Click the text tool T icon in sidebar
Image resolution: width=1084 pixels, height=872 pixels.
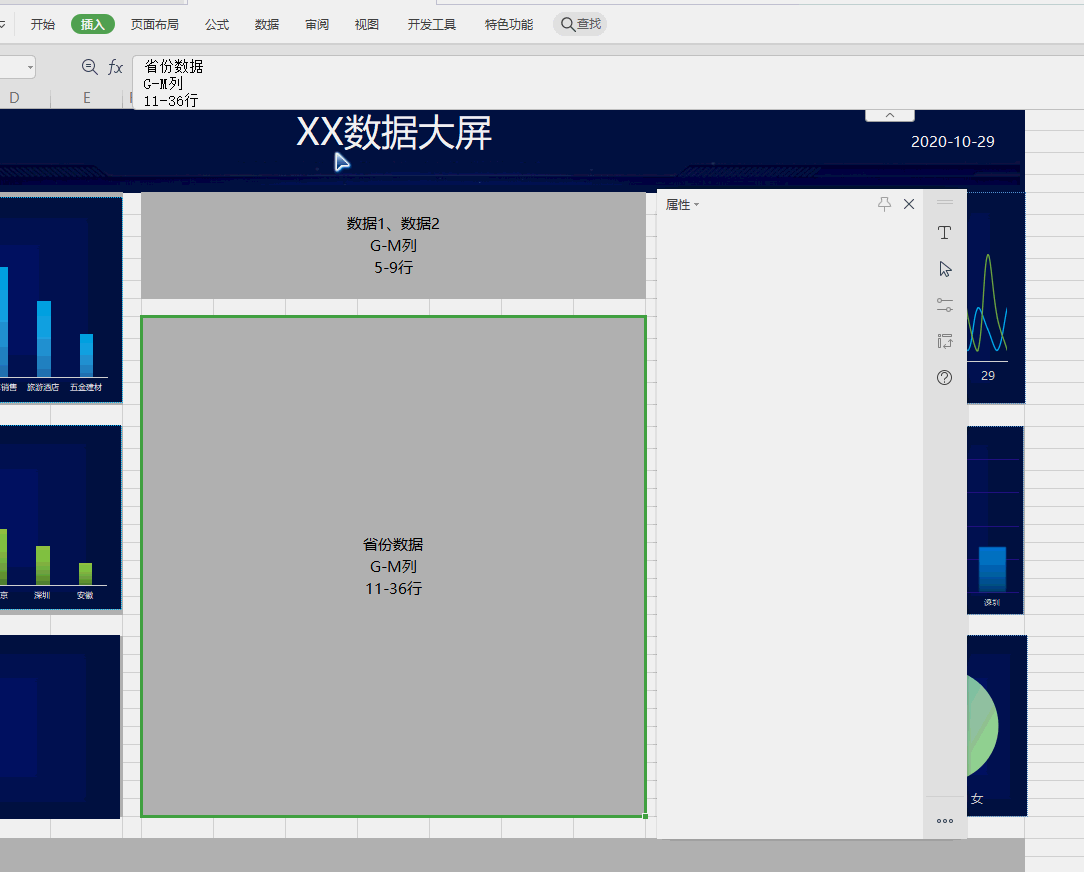pyautogui.click(x=944, y=233)
